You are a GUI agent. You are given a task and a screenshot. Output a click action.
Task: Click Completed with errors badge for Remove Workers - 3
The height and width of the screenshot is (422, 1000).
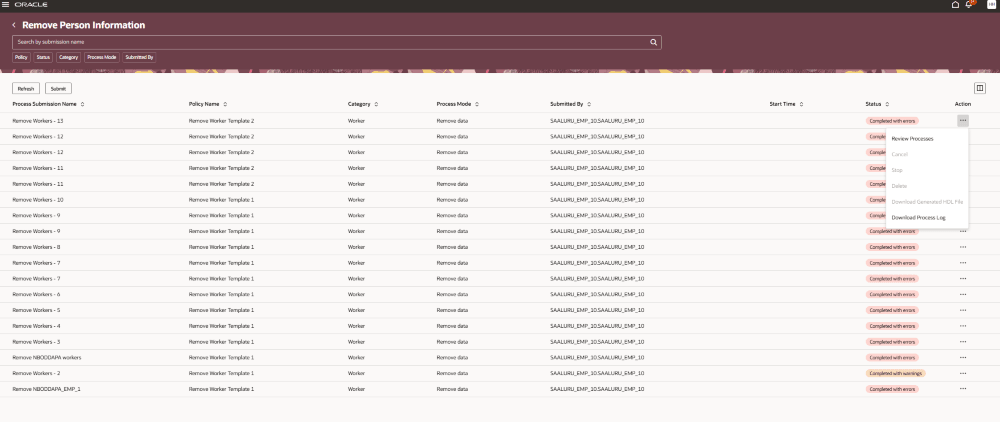(892, 342)
